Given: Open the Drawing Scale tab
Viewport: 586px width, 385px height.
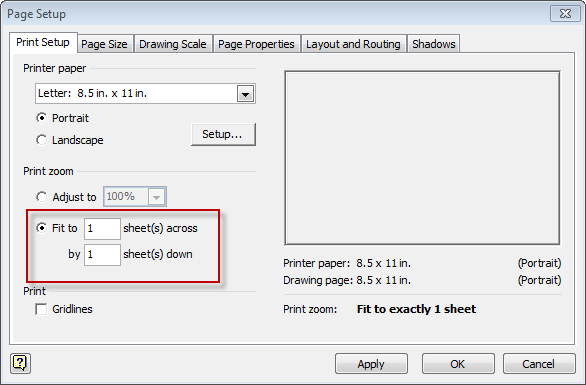Looking at the screenshot, I should [x=173, y=44].
